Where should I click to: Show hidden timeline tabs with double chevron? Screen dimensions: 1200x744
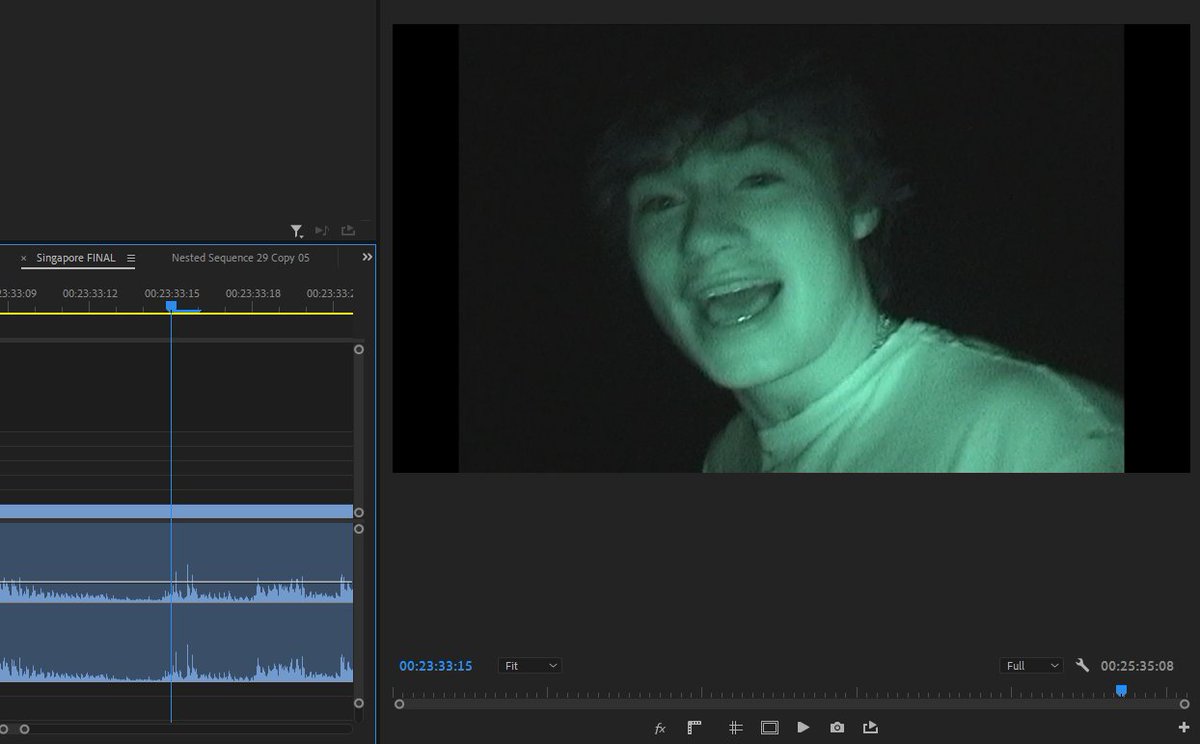click(367, 257)
